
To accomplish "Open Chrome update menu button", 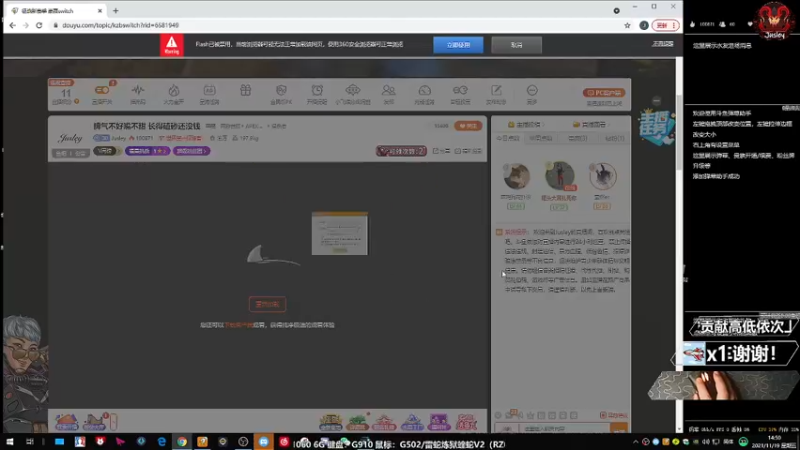I will [x=665, y=25].
